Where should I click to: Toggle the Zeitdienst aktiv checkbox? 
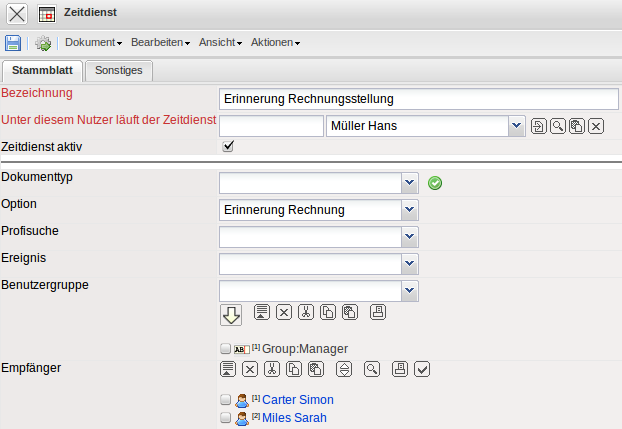(228, 146)
